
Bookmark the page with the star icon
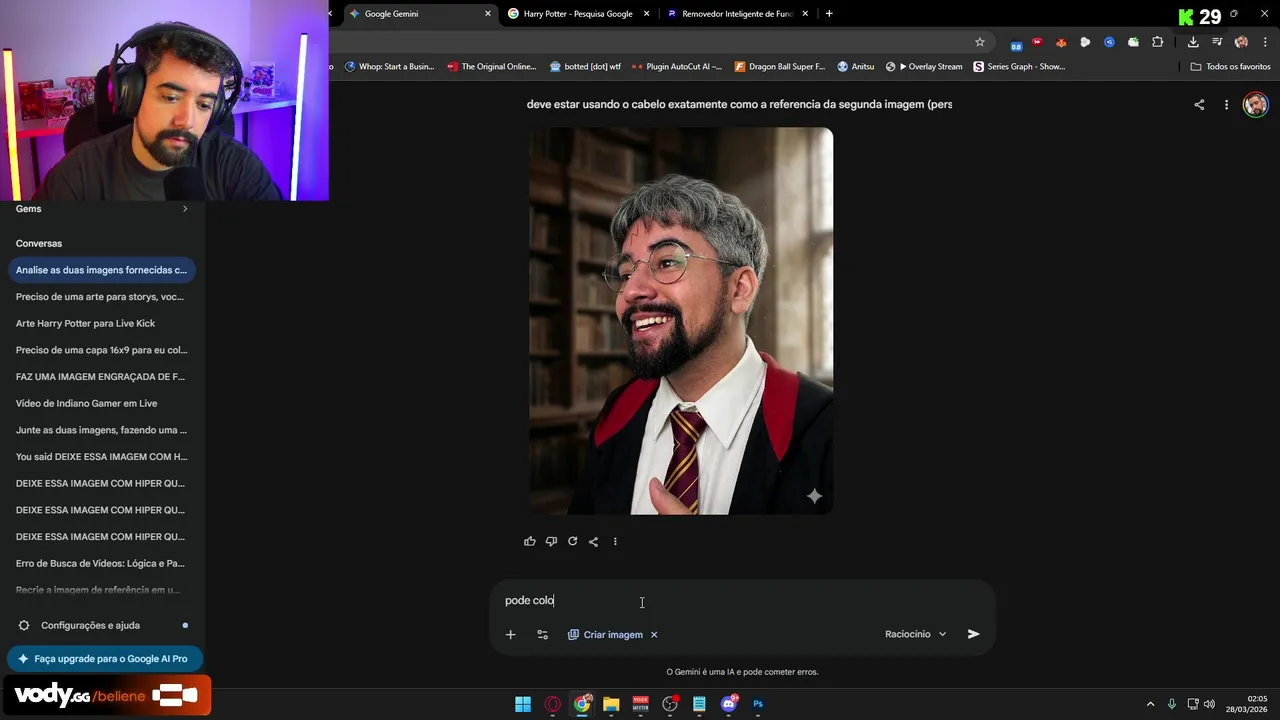980,42
